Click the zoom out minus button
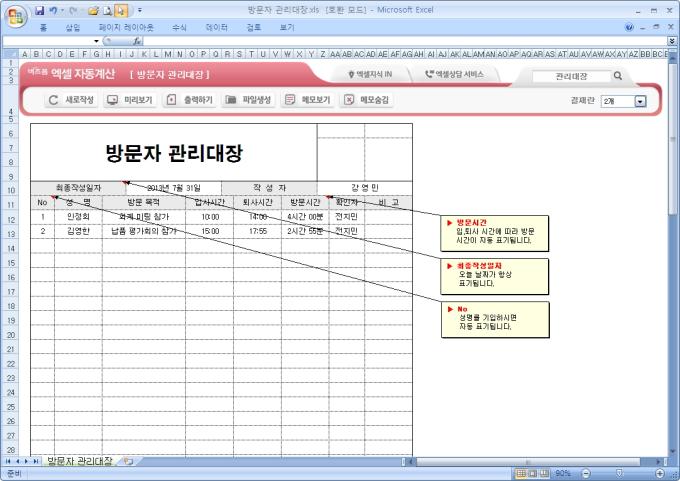Viewport: 680px width, 481px height. (x=586, y=473)
